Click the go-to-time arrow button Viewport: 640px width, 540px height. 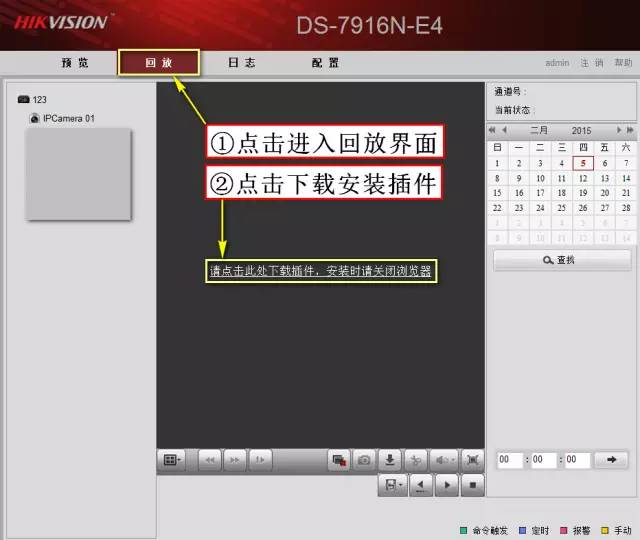click(x=611, y=460)
